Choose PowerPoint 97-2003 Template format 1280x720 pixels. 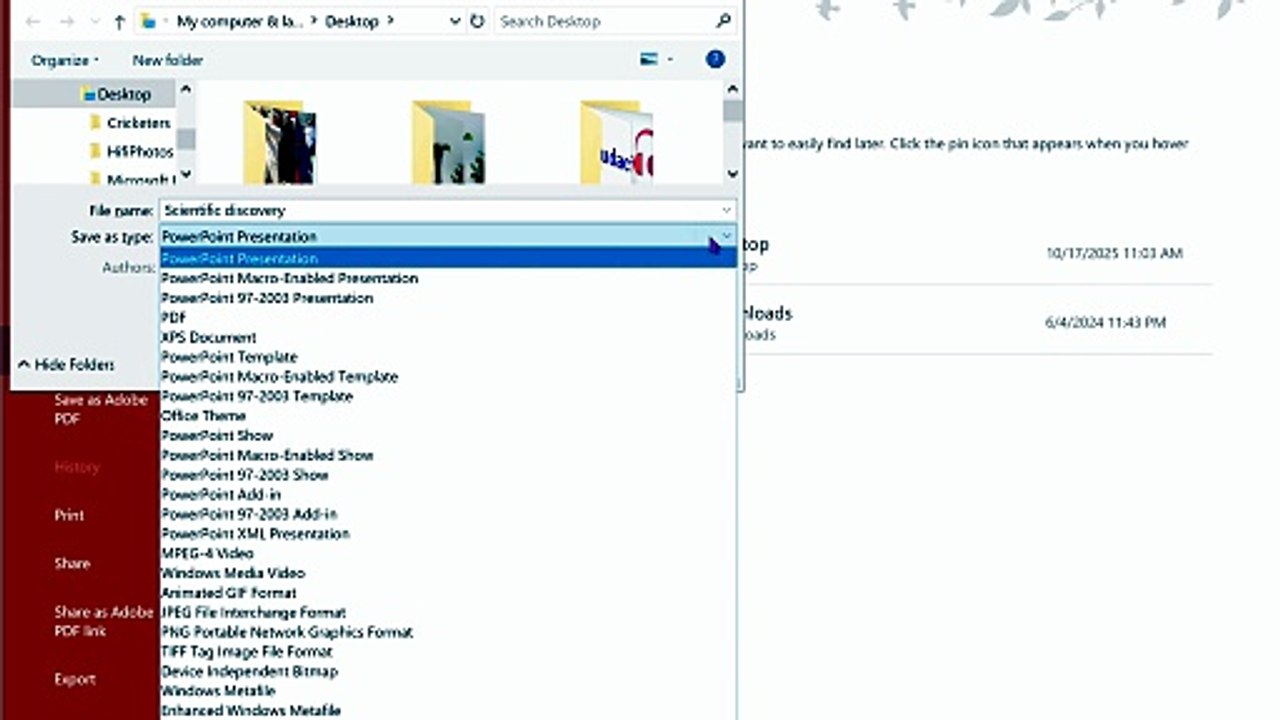pos(448,396)
